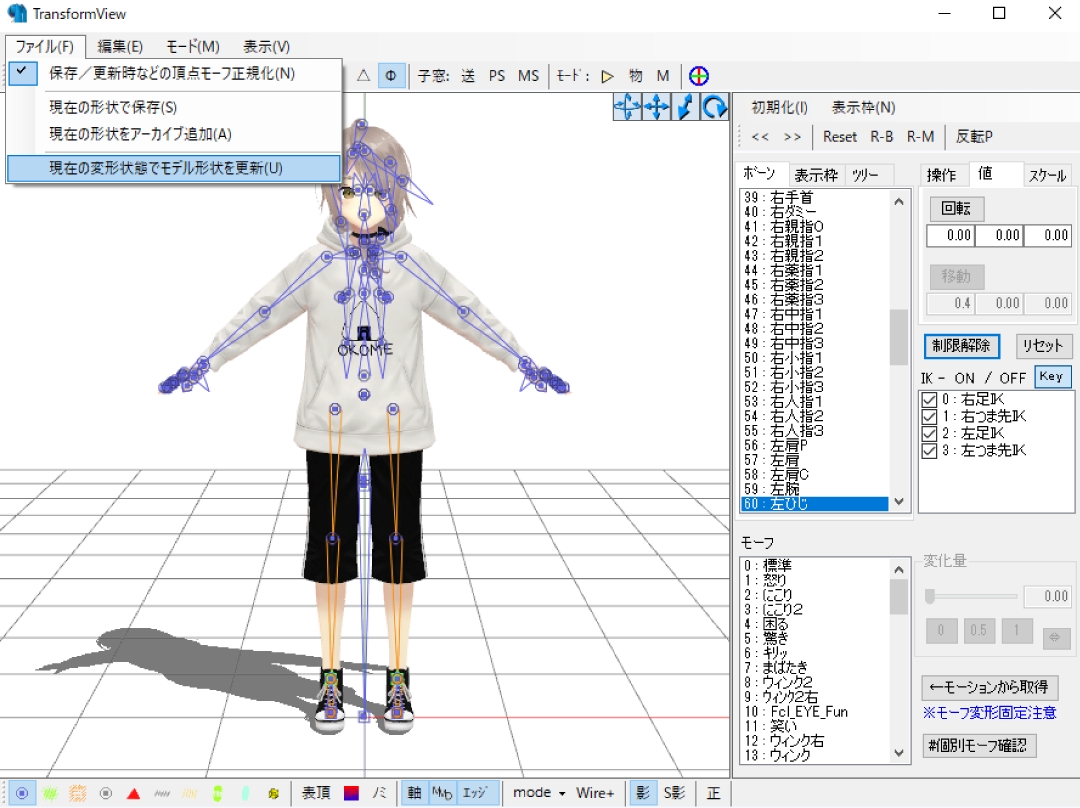Switch to the ツリー tab
Image resolution: width=1080 pixels, height=808 pixels.
[866, 173]
